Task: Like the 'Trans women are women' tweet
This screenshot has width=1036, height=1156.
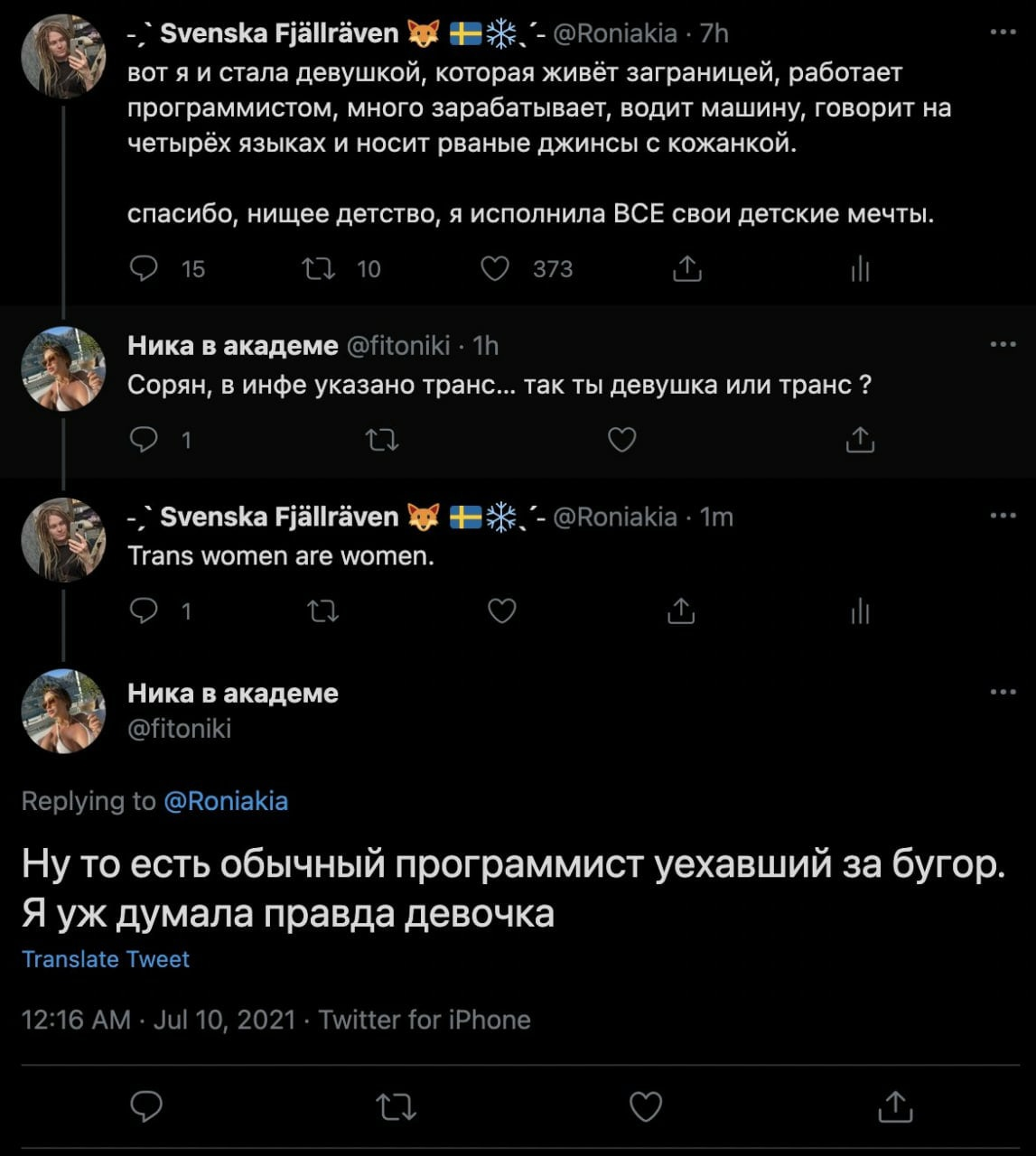Action: tap(501, 611)
